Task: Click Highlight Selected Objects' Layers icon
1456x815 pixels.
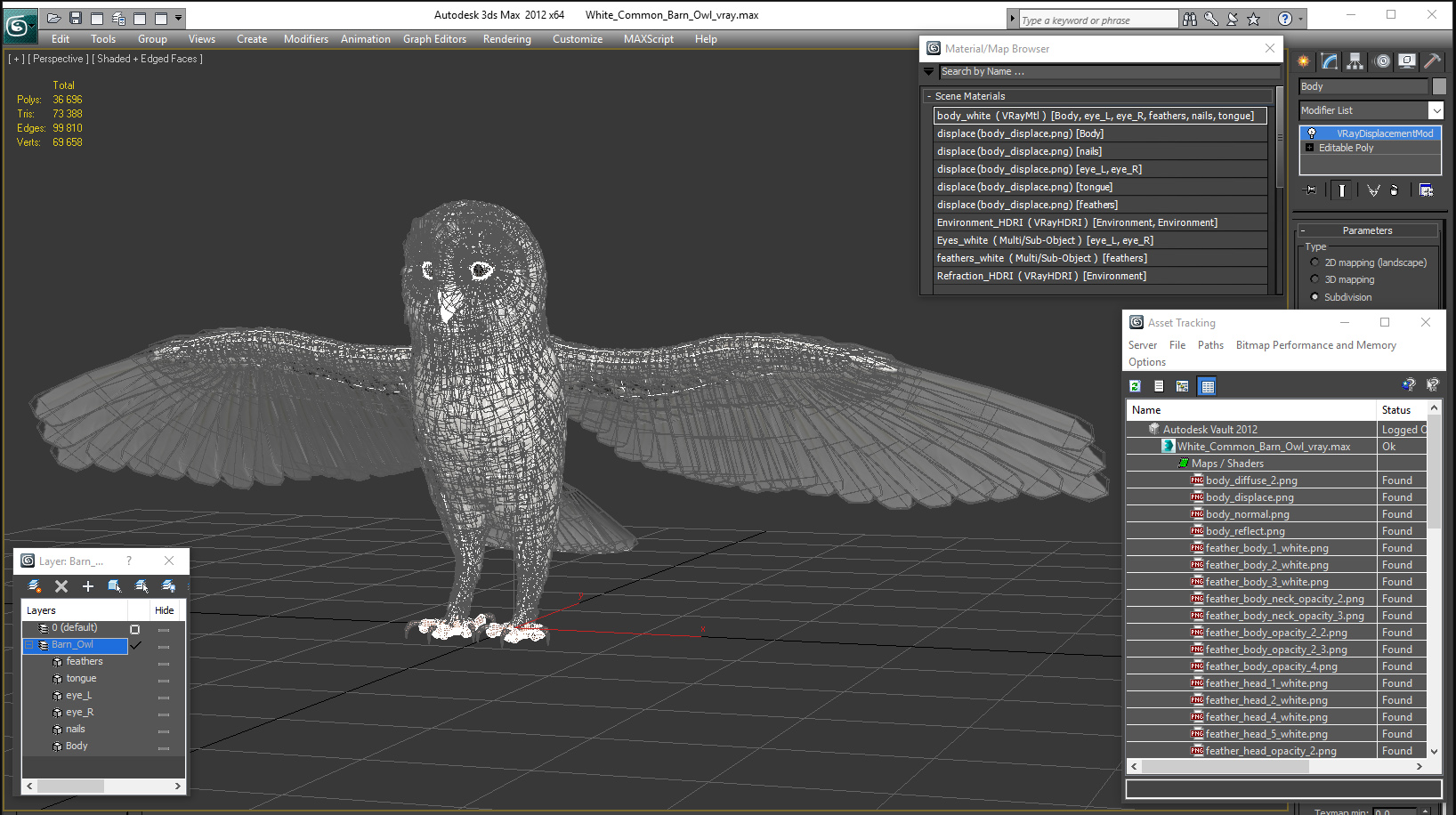Action: click(142, 586)
